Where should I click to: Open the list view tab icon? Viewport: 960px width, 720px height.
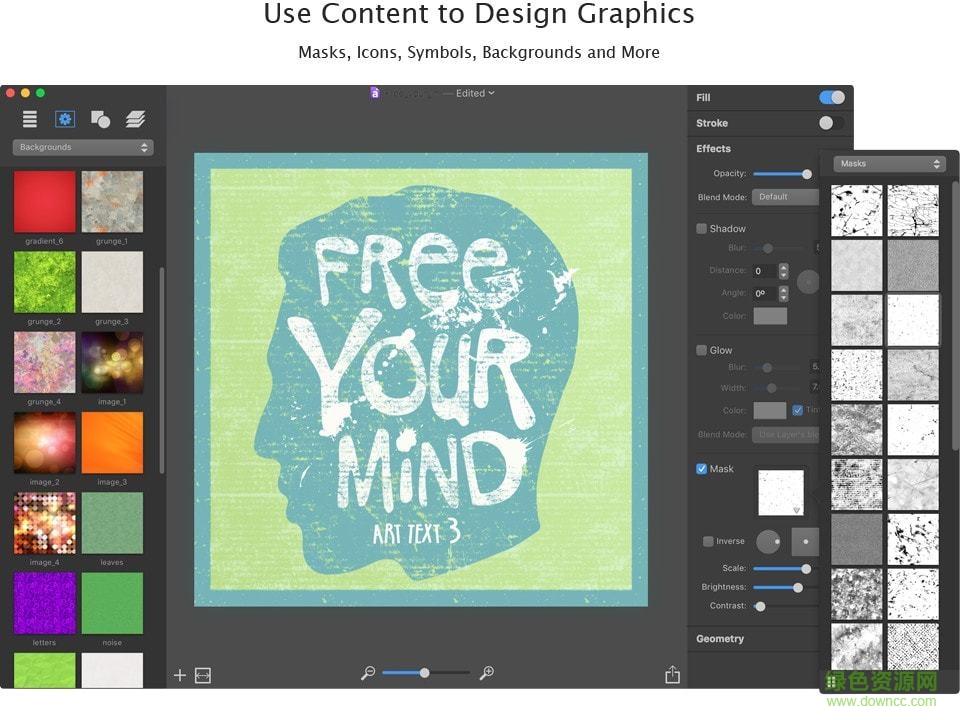[30, 119]
